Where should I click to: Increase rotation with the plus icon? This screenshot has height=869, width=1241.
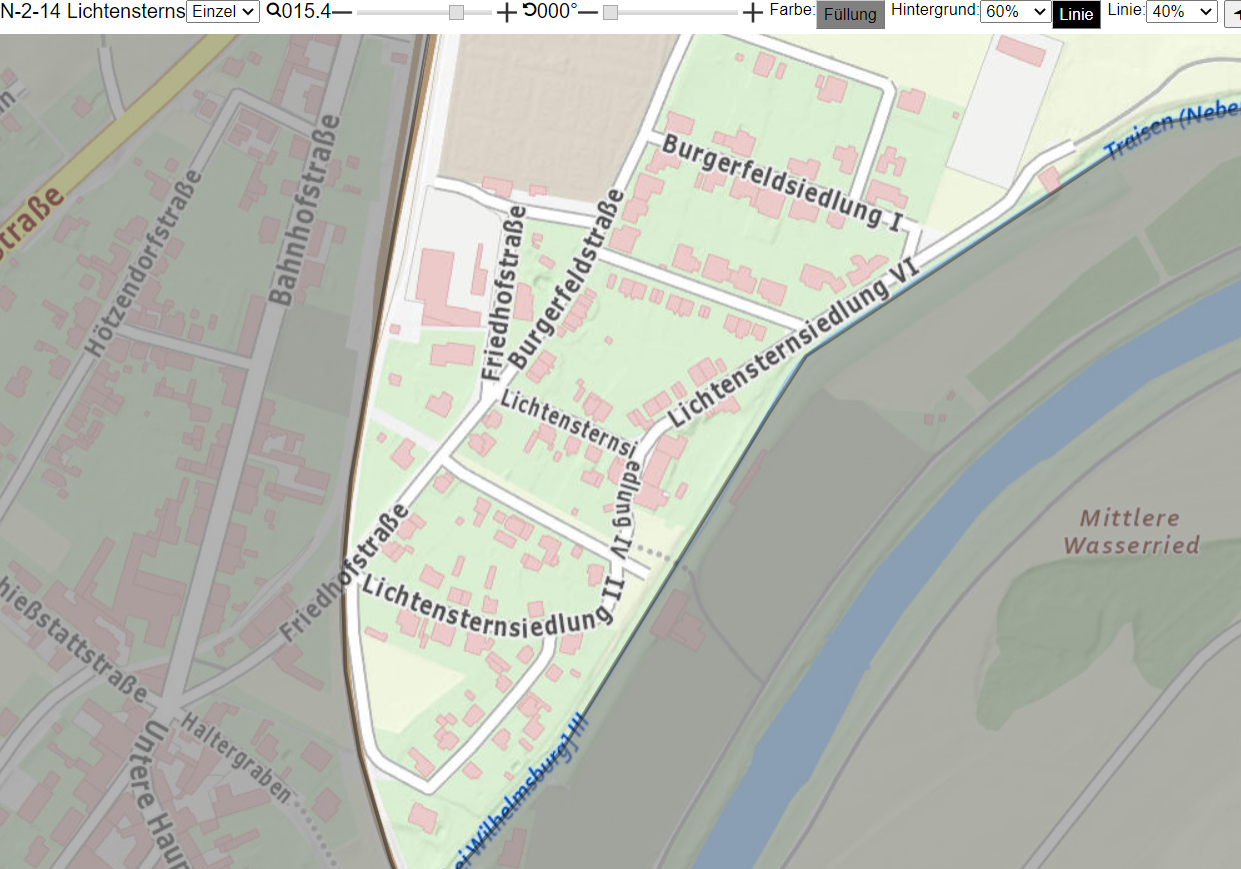pos(753,12)
